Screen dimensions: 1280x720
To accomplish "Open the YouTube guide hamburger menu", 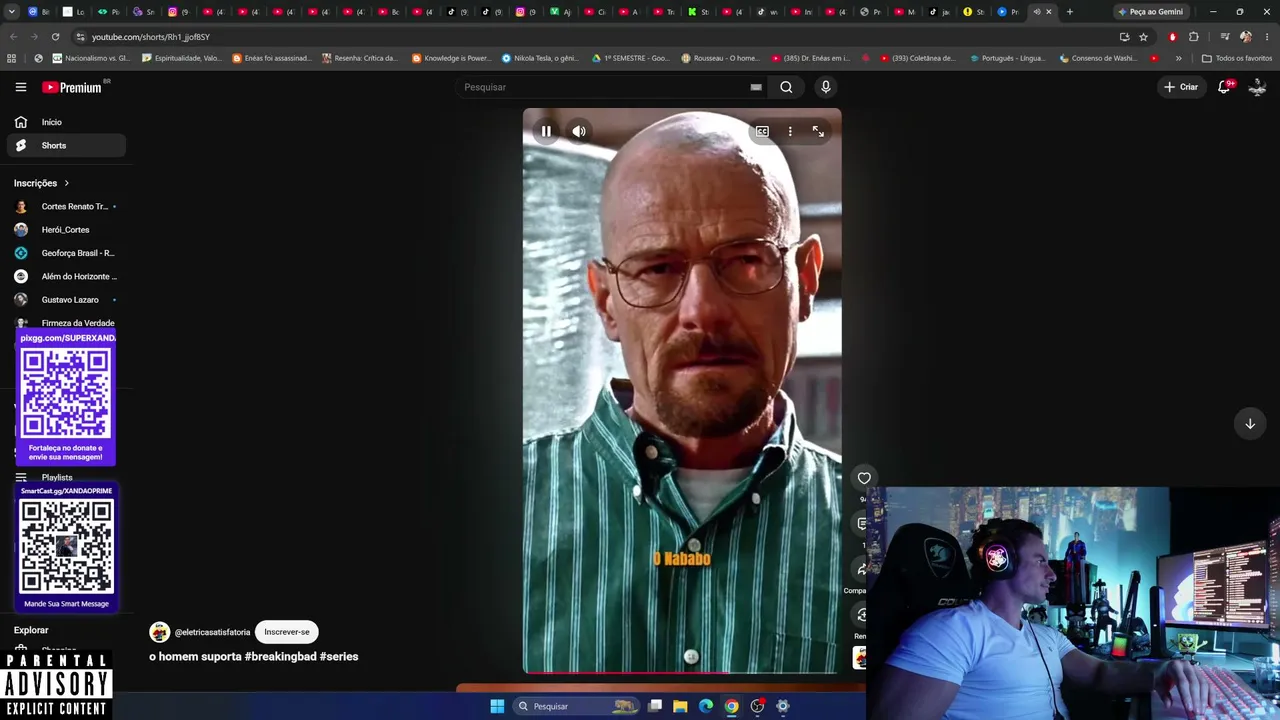I will [21, 87].
